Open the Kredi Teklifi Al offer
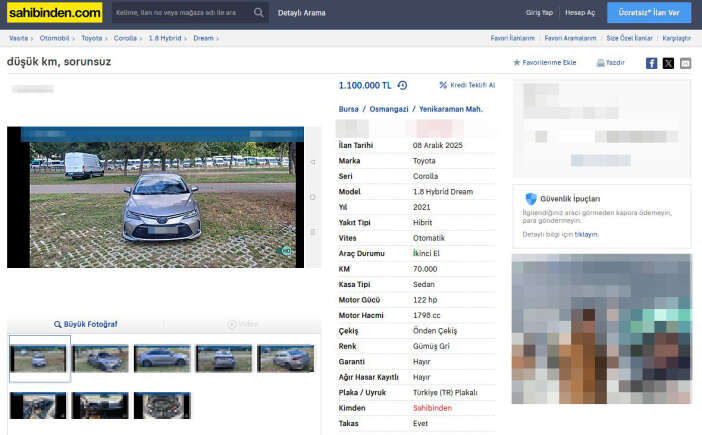Viewport: 702px width, 435px height. 467,86
